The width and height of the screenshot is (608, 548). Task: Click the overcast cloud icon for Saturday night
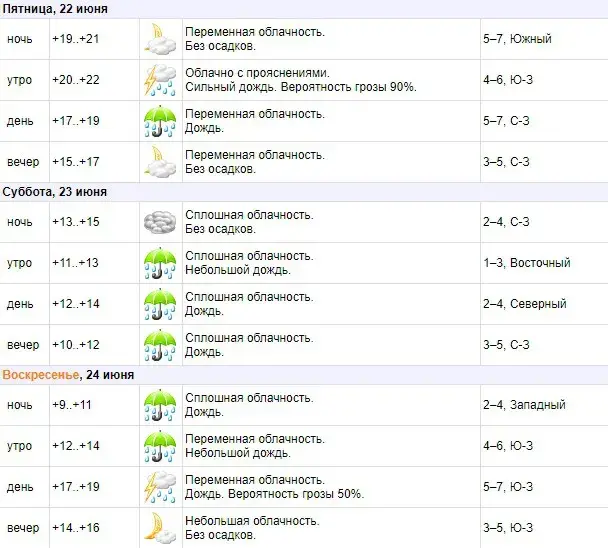click(x=160, y=222)
